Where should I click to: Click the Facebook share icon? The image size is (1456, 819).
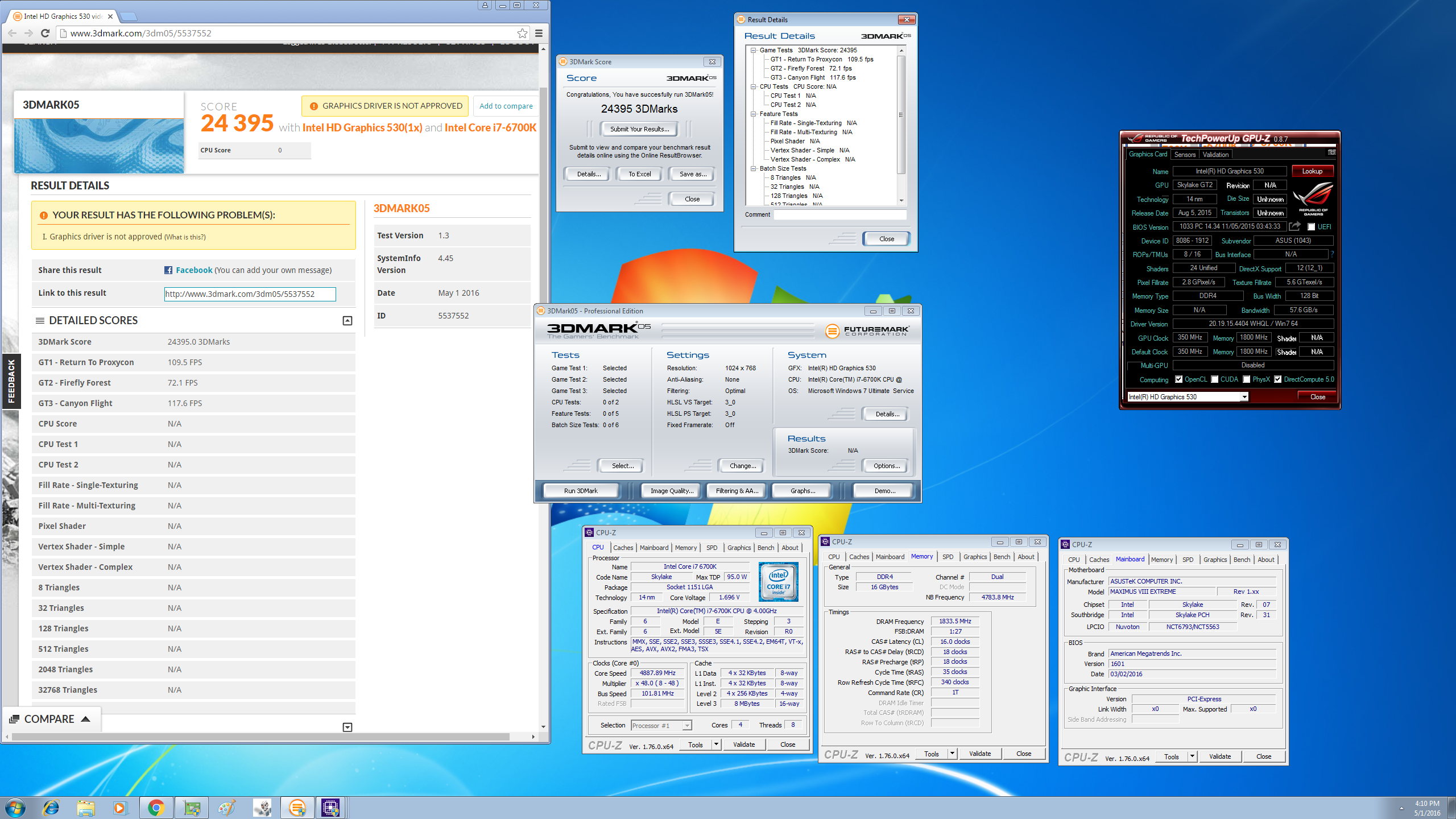pyautogui.click(x=168, y=270)
